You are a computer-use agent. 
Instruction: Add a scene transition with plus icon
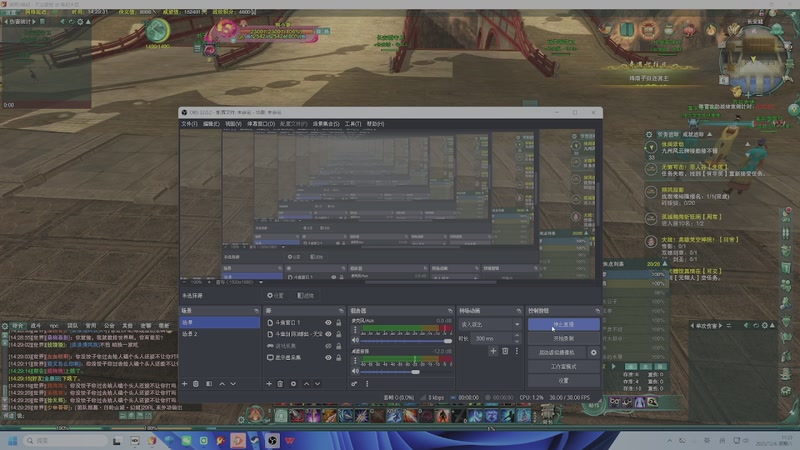[x=493, y=351]
